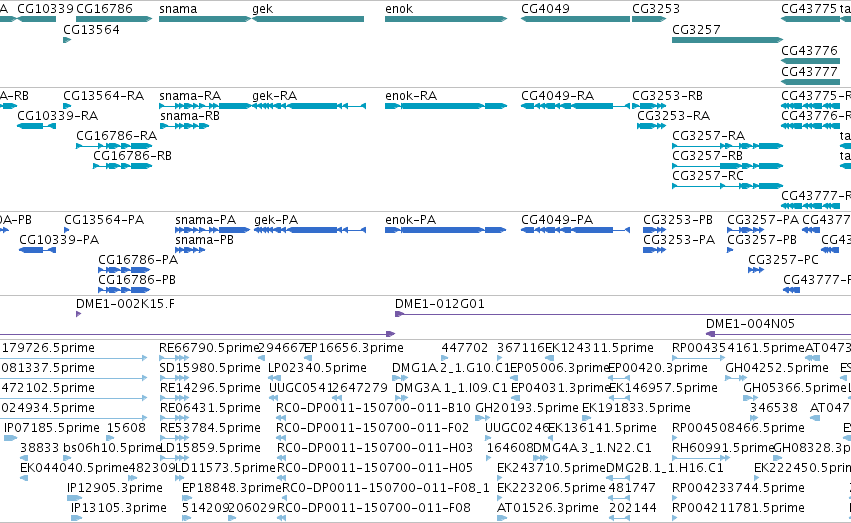Select the CG16786-RA transcript label
Screen dimensions: 851x523
click(117, 136)
